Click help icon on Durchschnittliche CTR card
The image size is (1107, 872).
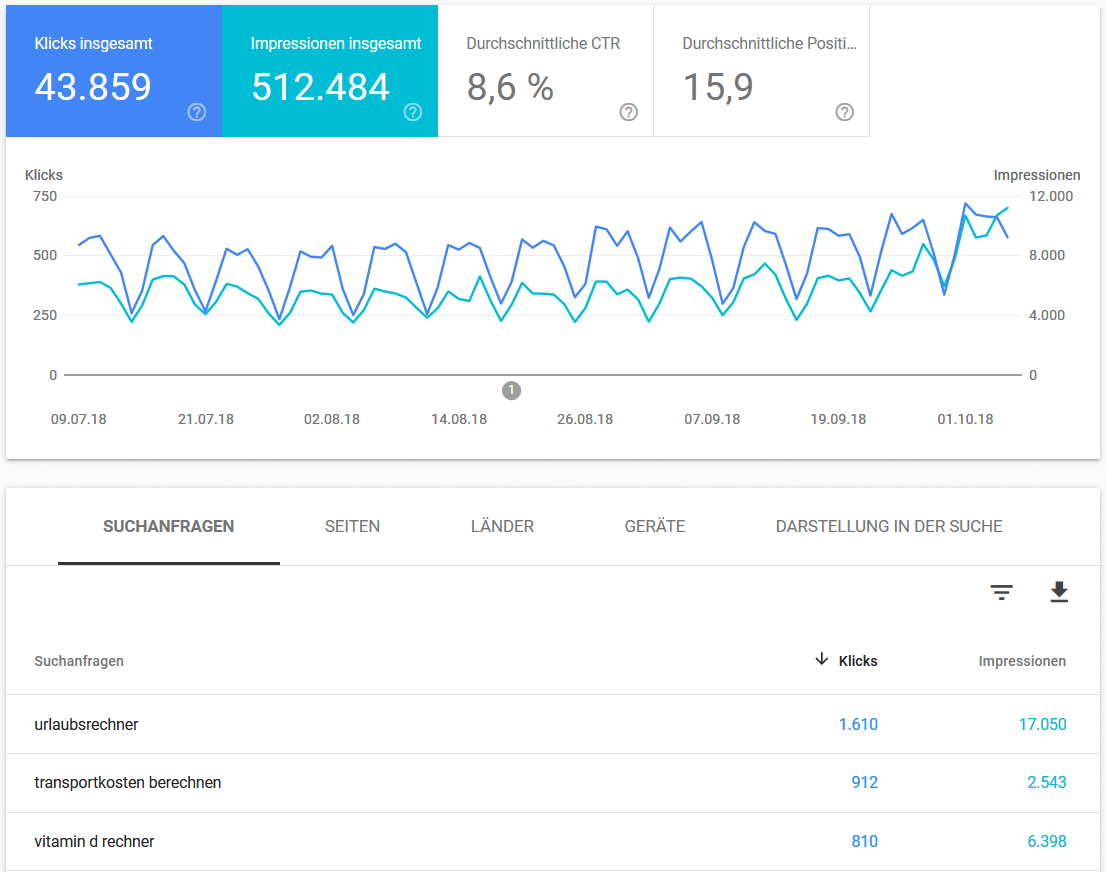pyautogui.click(x=629, y=112)
